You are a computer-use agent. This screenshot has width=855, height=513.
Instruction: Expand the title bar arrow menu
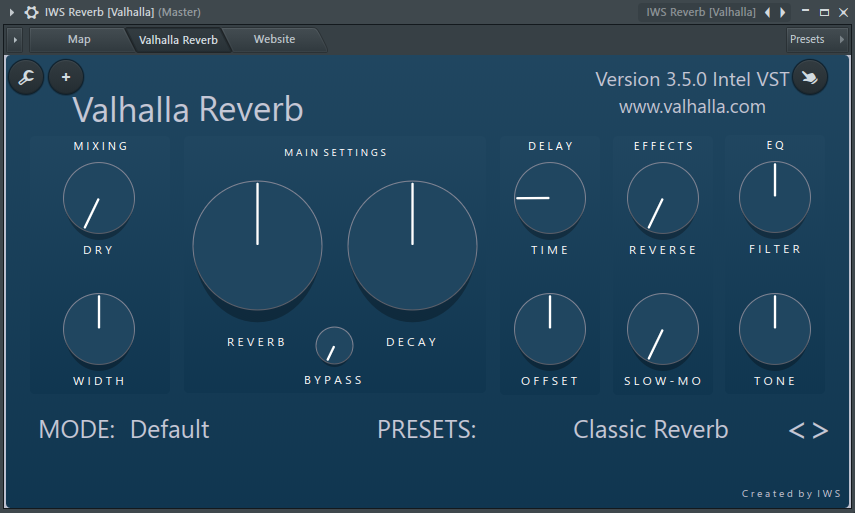(11, 12)
